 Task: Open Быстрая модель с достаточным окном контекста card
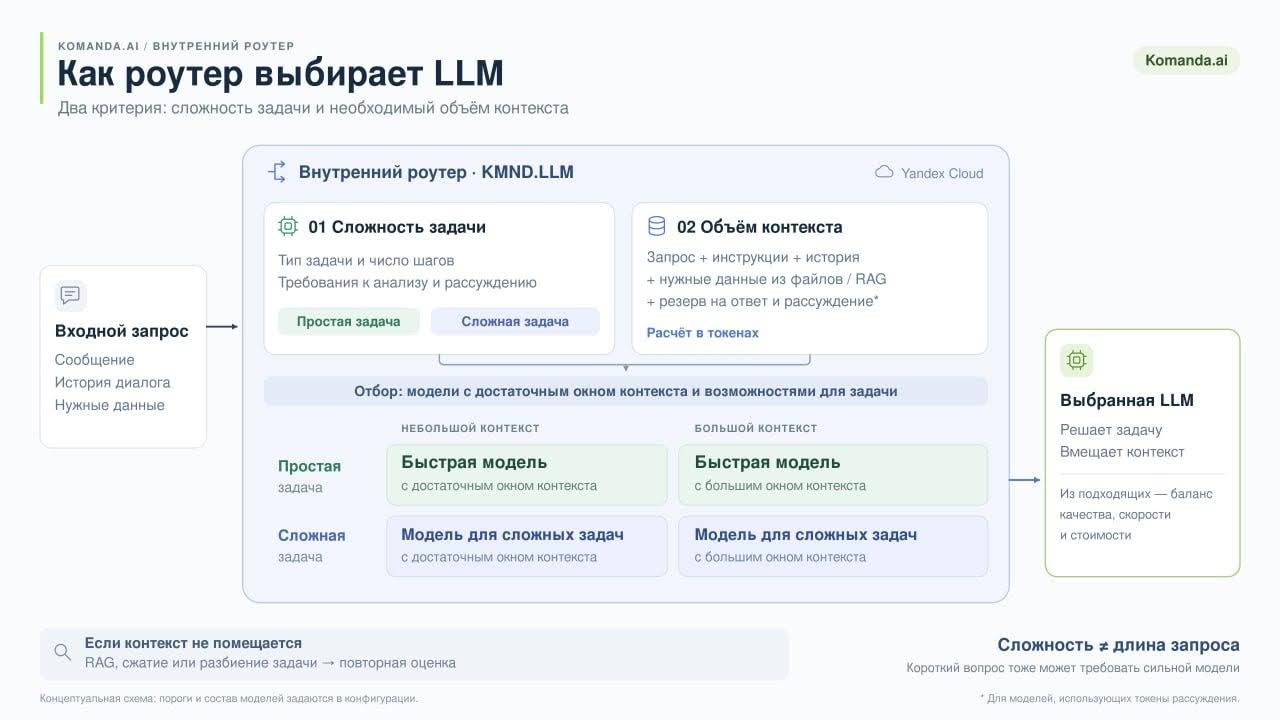527,475
